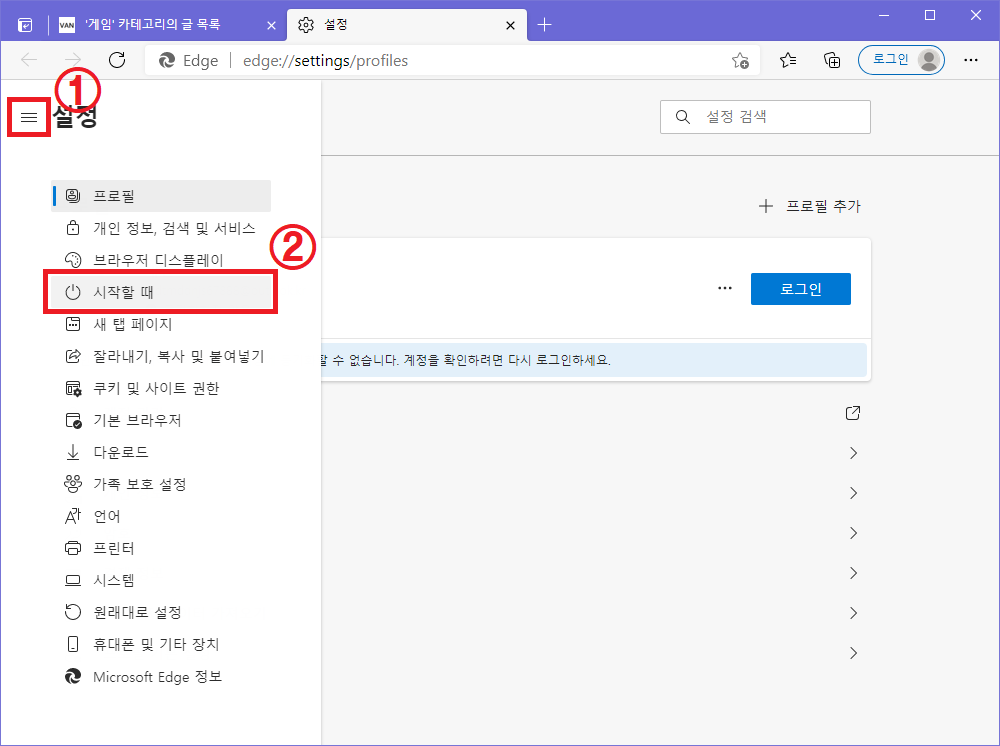The width and height of the screenshot is (1000, 746).
Task: Reload the page with refresh icon
Action: (x=117, y=60)
